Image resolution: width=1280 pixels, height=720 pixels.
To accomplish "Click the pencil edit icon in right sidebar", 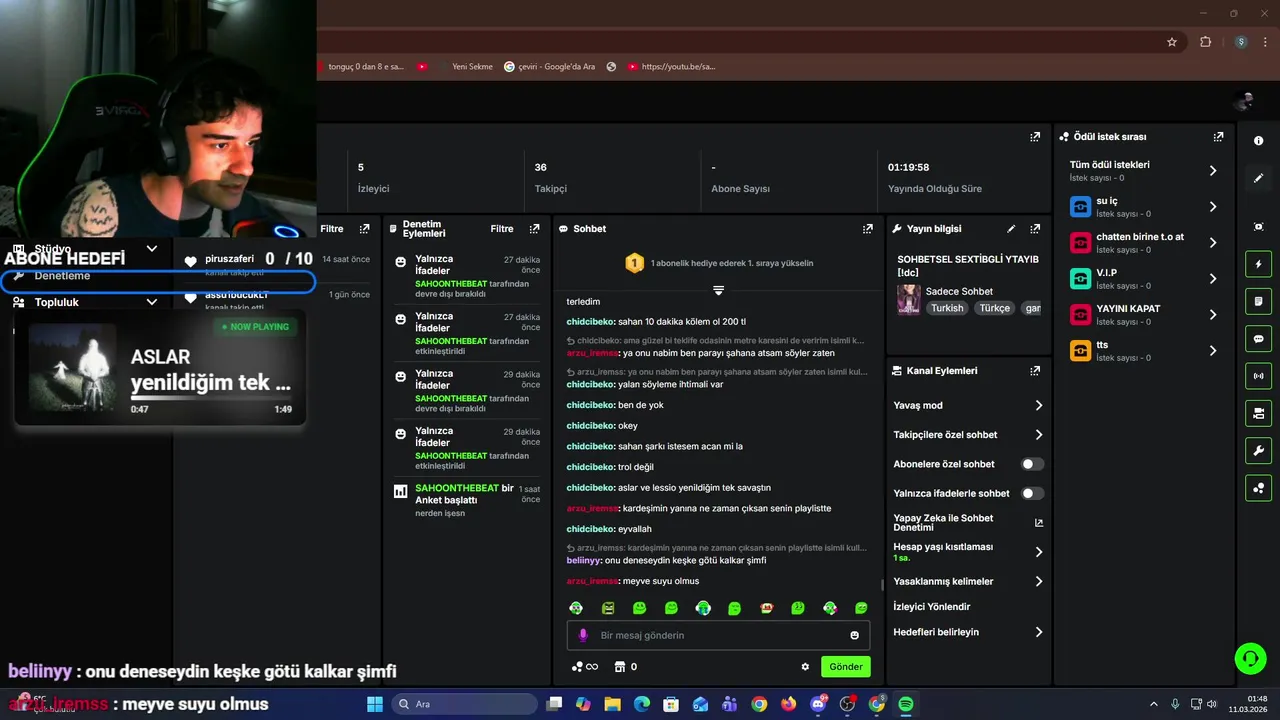I will [1258, 178].
